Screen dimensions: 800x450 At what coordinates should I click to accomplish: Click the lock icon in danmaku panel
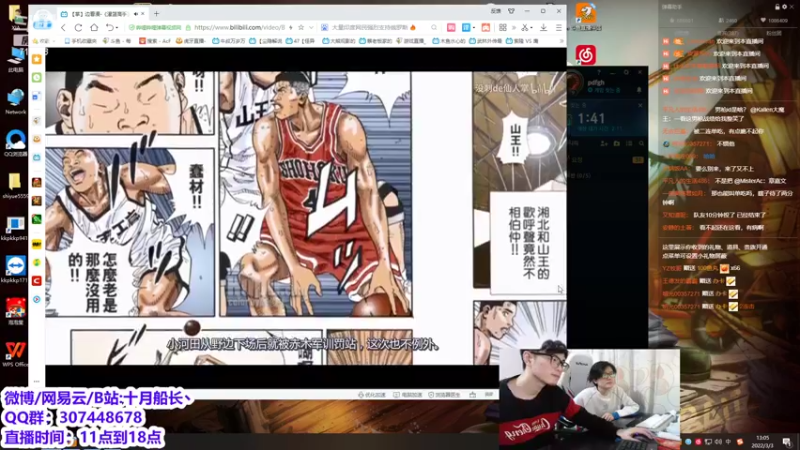(x=777, y=7)
